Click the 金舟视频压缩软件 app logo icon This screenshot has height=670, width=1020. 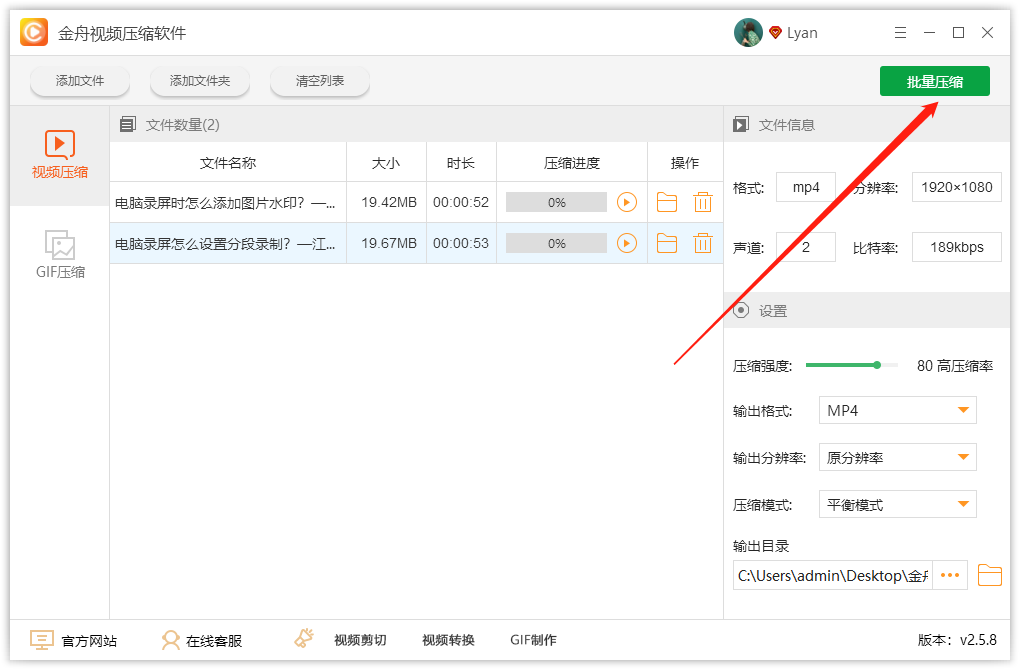(x=34, y=32)
